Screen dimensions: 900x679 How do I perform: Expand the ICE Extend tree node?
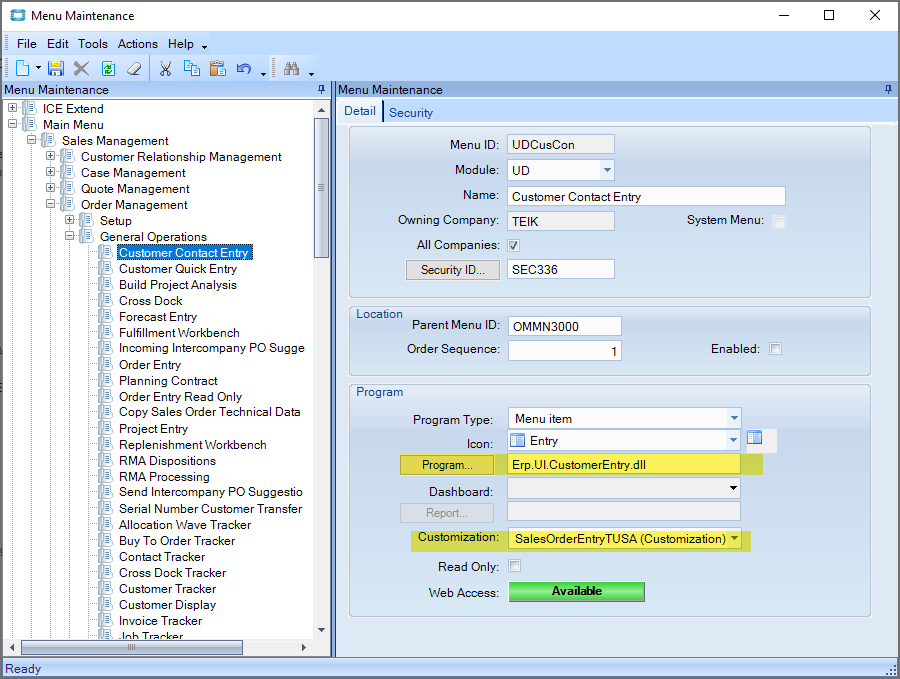click(13, 107)
